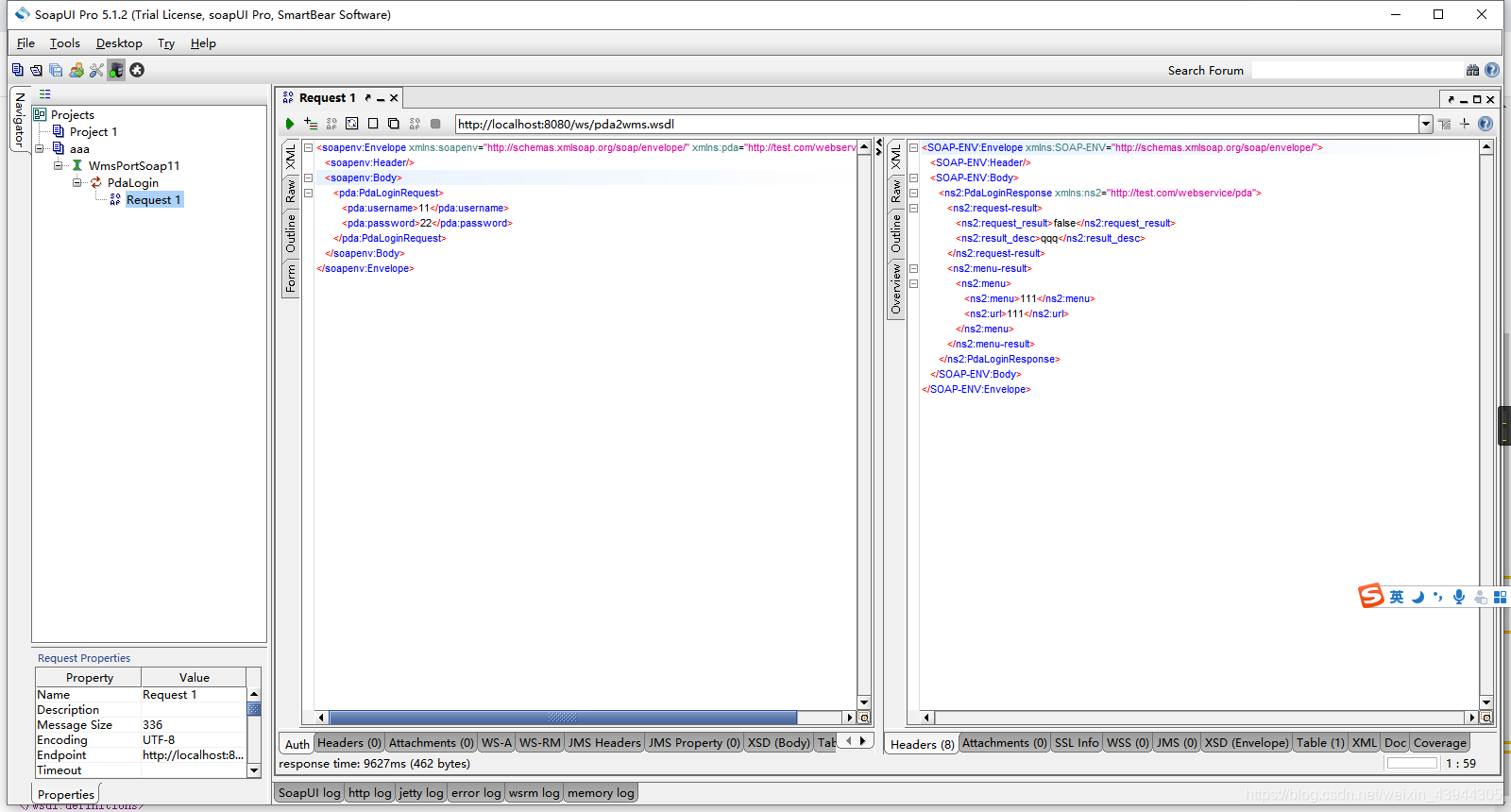The height and width of the screenshot is (812, 1511).
Task: Fold the pda:PdaLoginRequest element
Action: [x=308, y=193]
